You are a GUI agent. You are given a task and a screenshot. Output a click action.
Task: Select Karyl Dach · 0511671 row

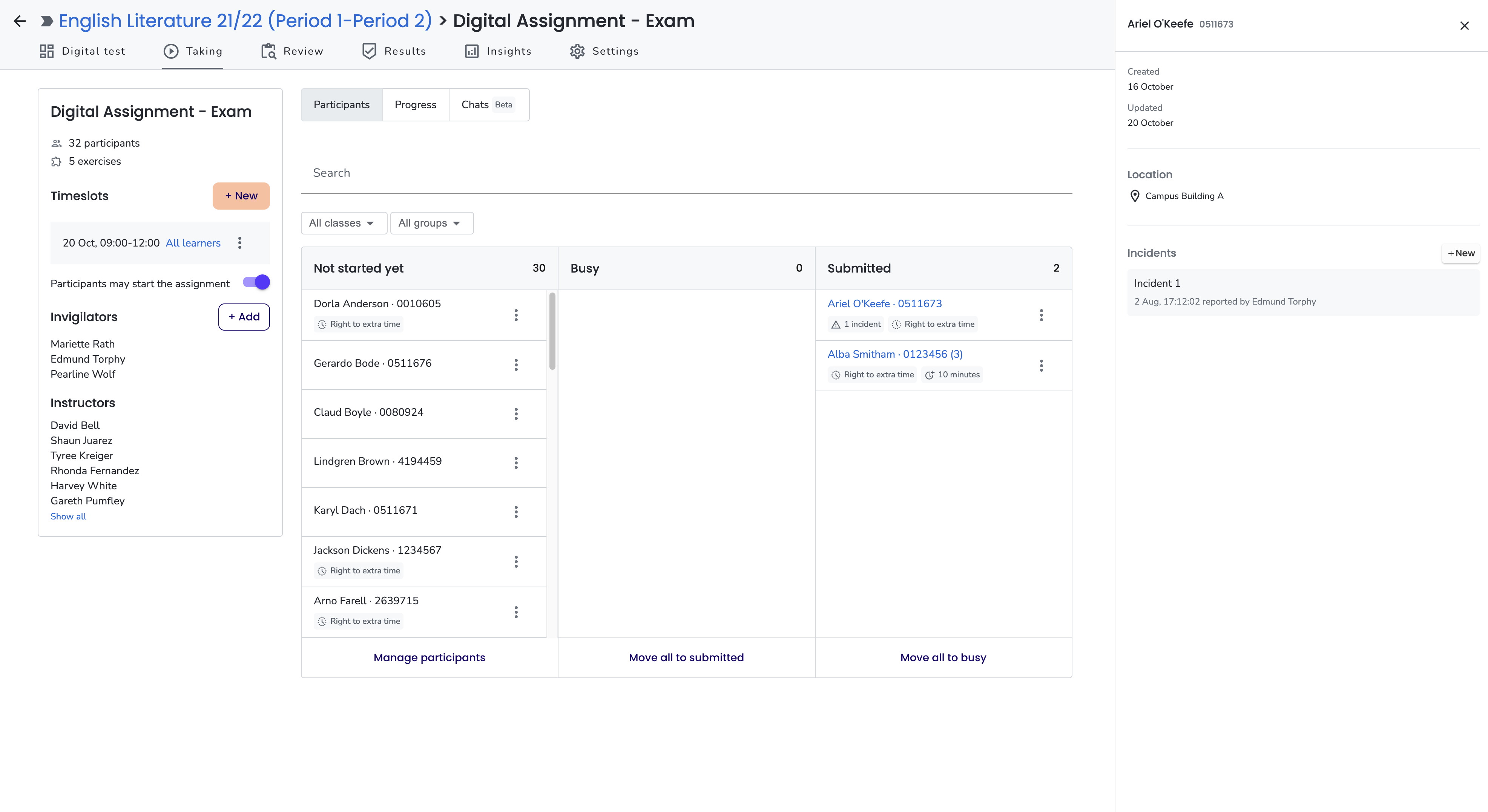point(424,512)
